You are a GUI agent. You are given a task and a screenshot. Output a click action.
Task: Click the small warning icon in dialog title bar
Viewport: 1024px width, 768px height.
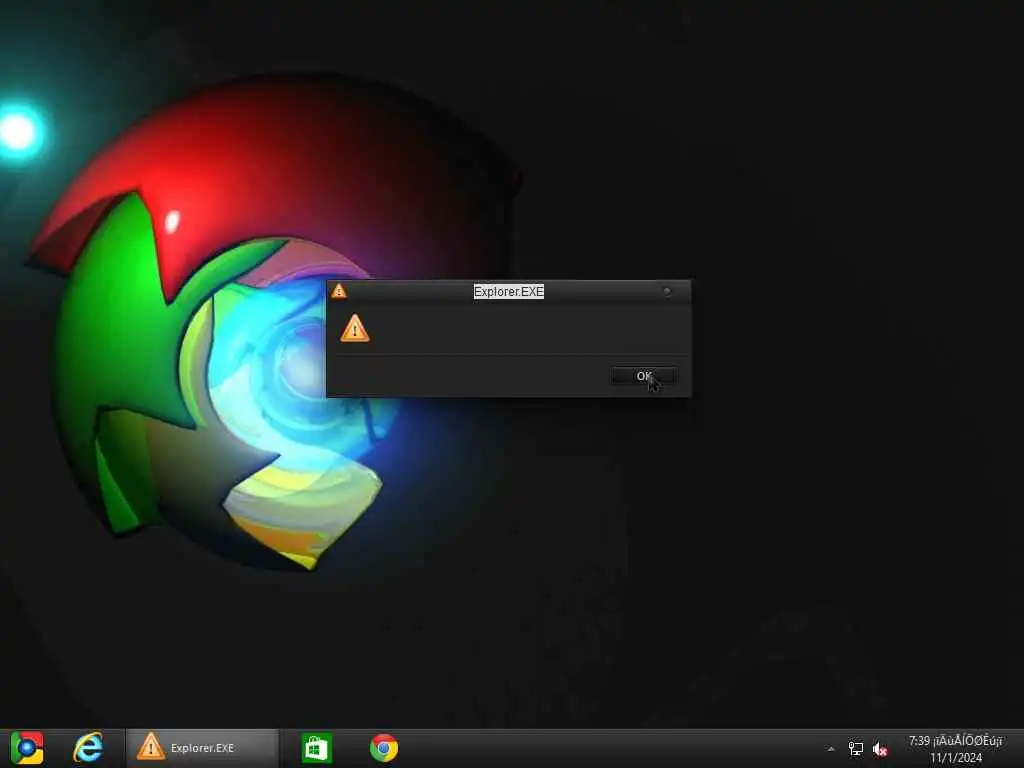tap(338, 291)
